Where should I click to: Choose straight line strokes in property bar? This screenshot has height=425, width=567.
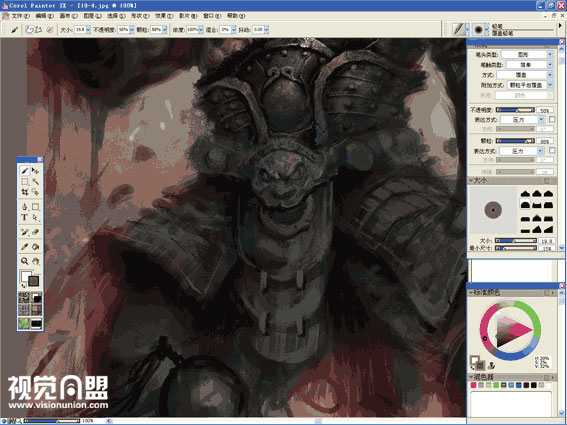point(39,30)
